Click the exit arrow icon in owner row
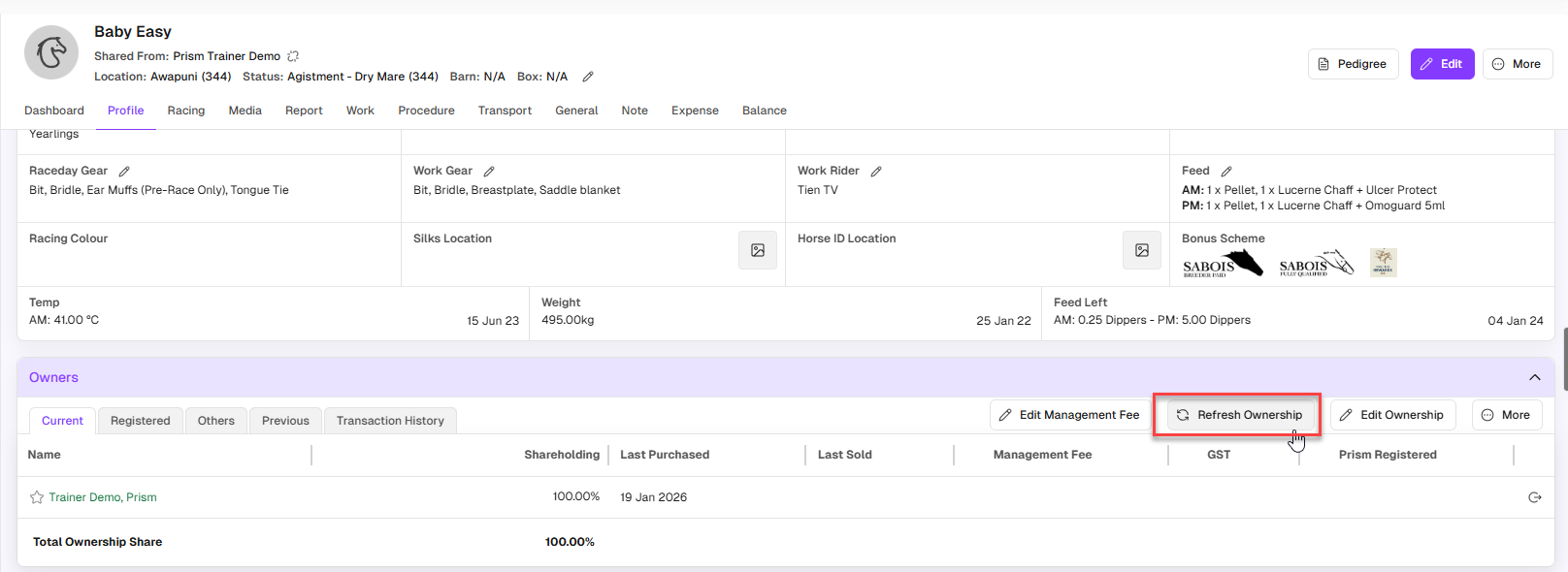The height and width of the screenshot is (572, 1568). (1535, 497)
